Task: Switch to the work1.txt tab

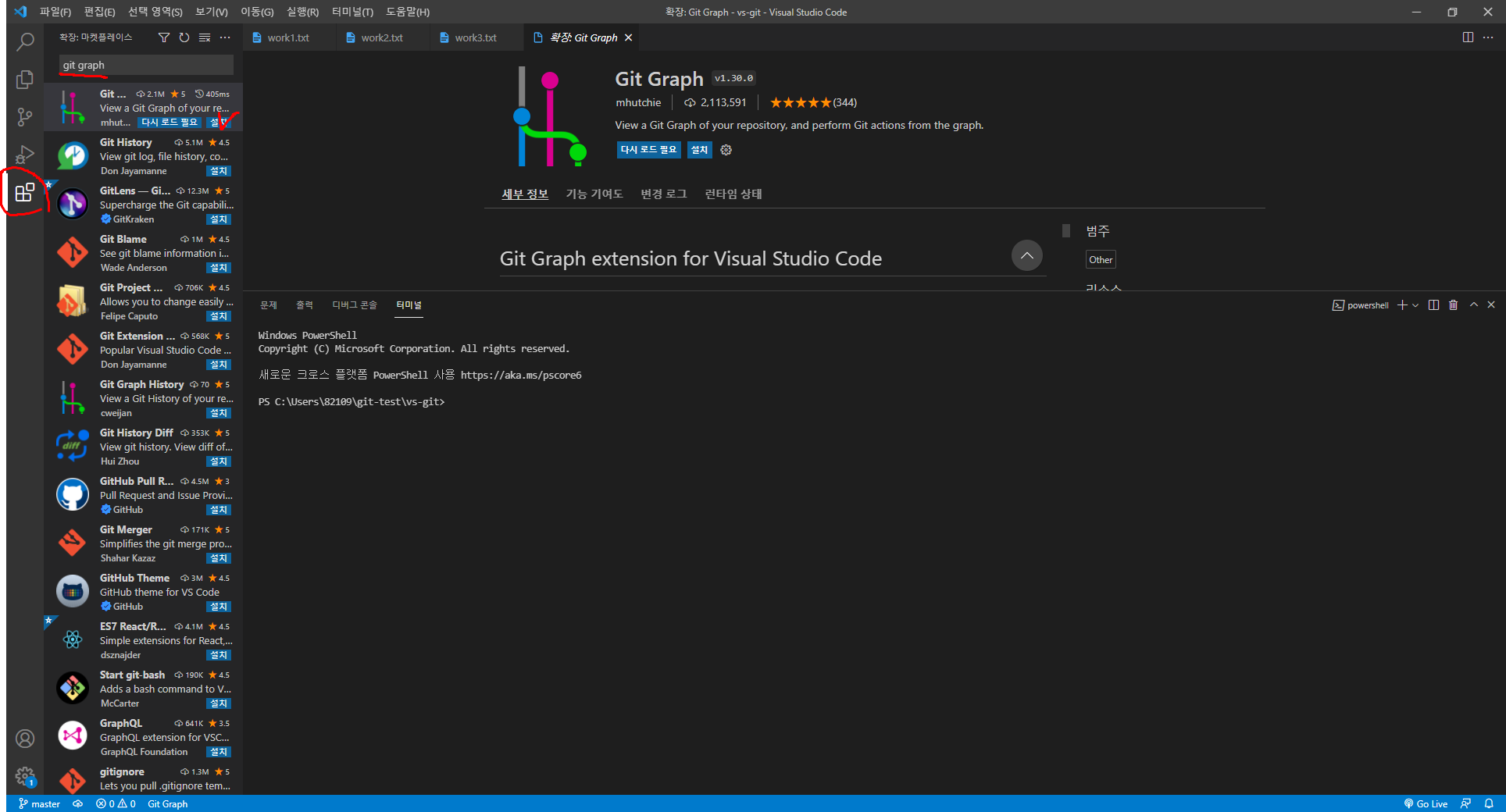Action: point(288,37)
